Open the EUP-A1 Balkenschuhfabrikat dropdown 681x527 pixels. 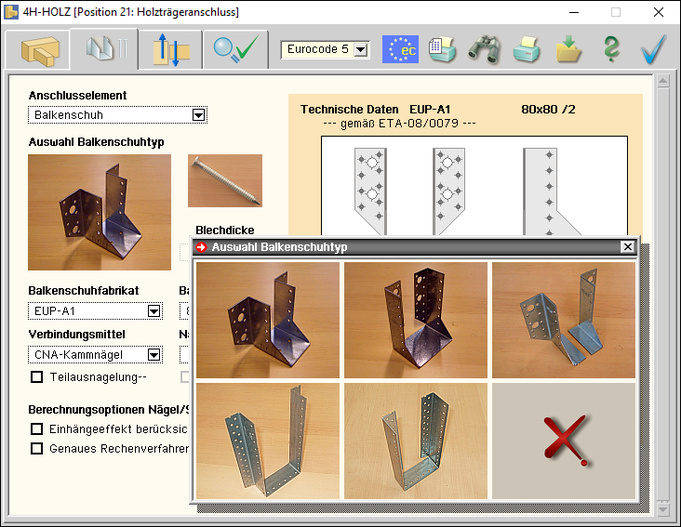(x=153, y=311)
